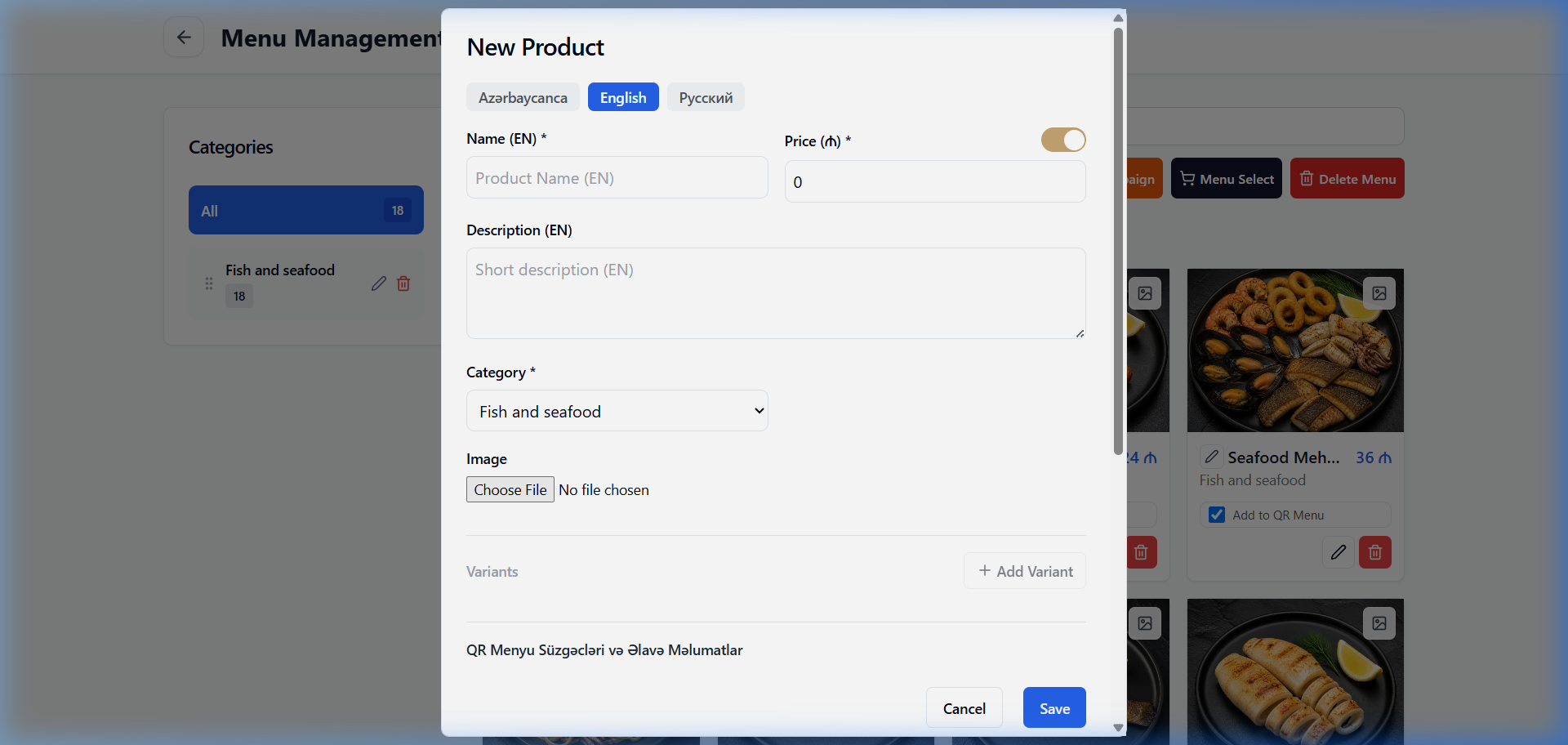Focus the Product Name (EN) field
This screenshot has height=745, width=1568.
[x=617, y=177]
